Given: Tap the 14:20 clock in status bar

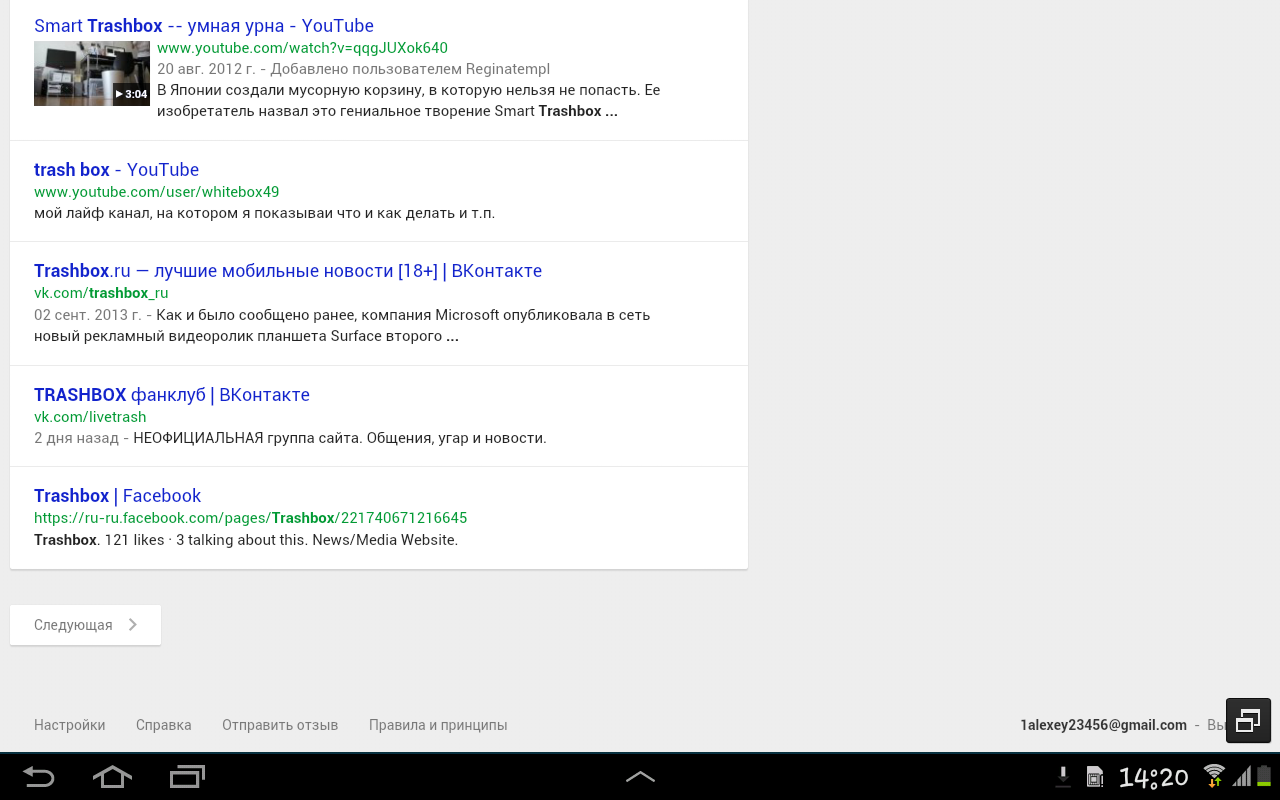Looking at the screenshot, I should (1153, 777).
